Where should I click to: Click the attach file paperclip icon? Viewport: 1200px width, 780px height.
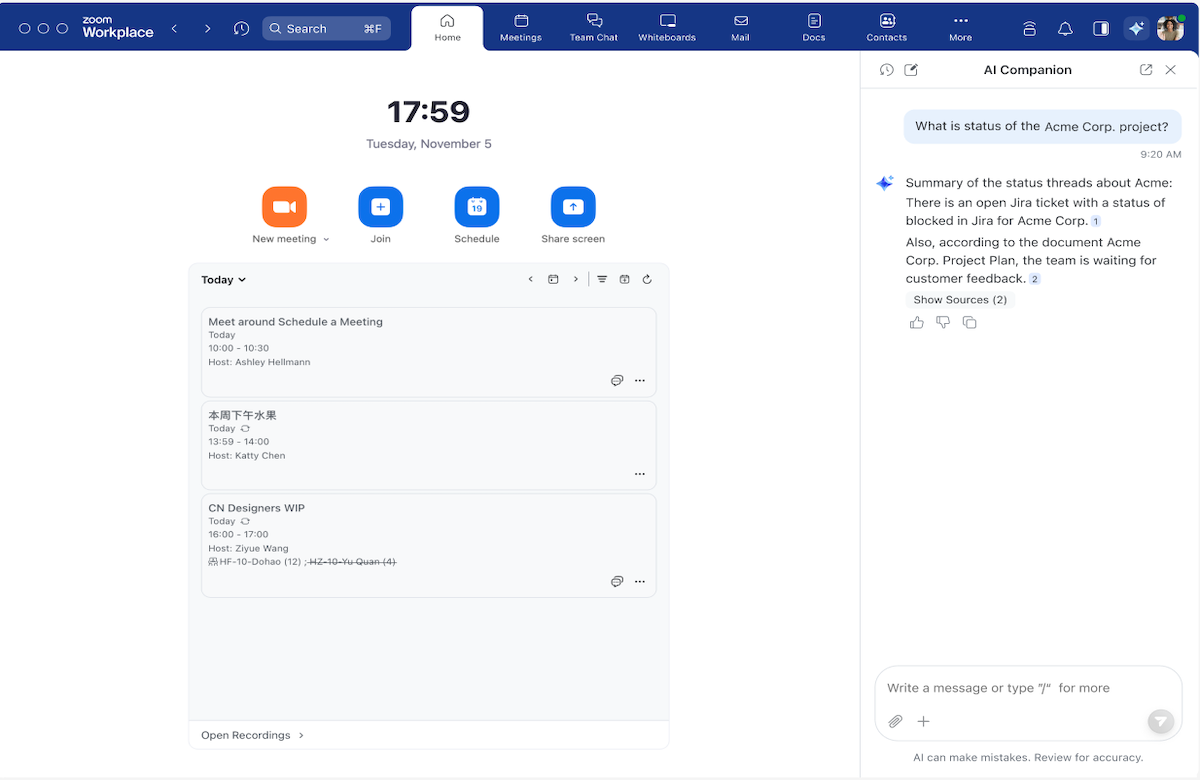tap(895, 721)
